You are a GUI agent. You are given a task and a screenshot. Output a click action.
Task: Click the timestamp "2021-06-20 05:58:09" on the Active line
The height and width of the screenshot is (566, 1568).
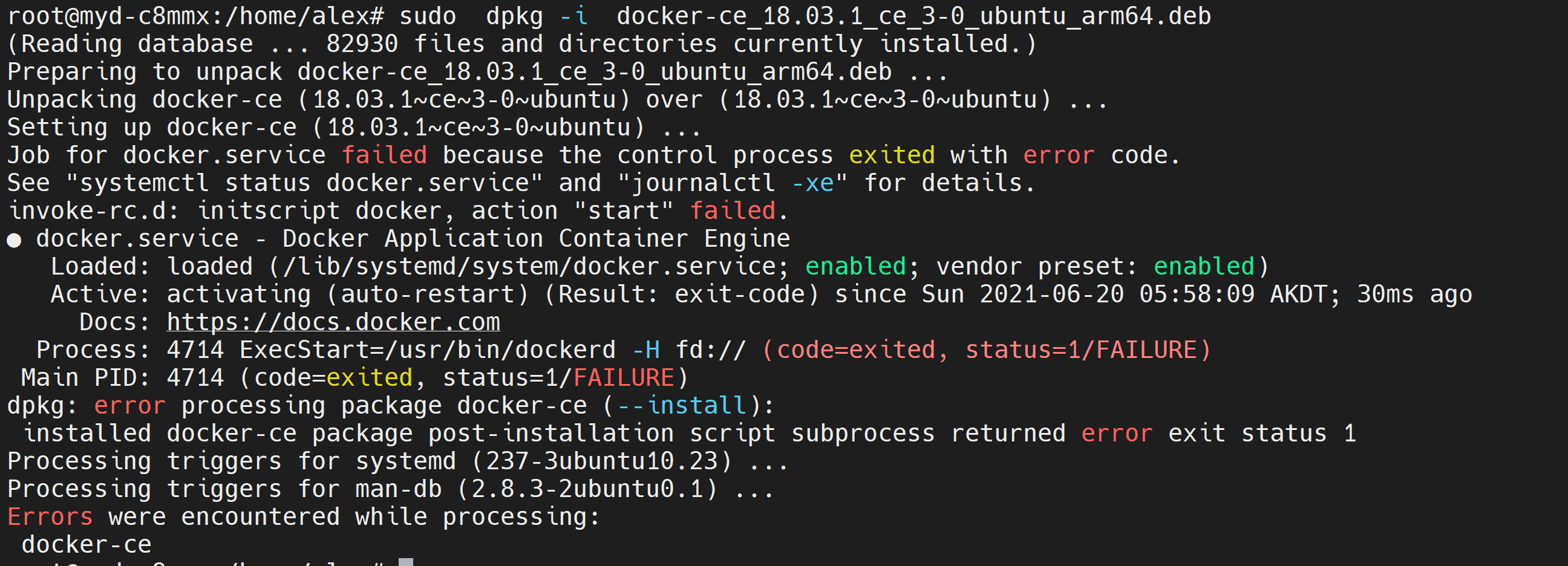click(1116, 295)
